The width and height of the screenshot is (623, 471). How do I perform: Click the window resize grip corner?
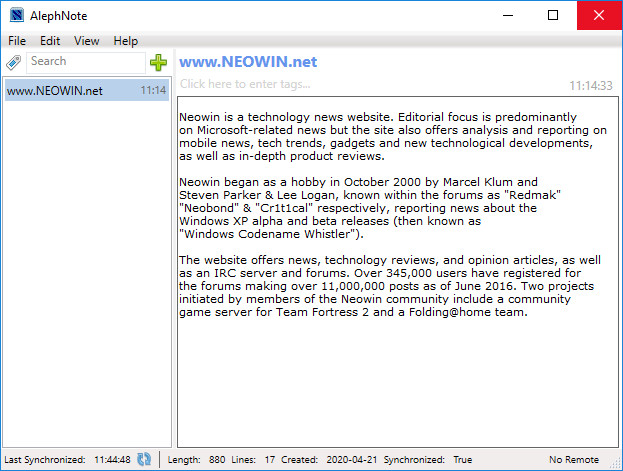click(x=616, y=464)
